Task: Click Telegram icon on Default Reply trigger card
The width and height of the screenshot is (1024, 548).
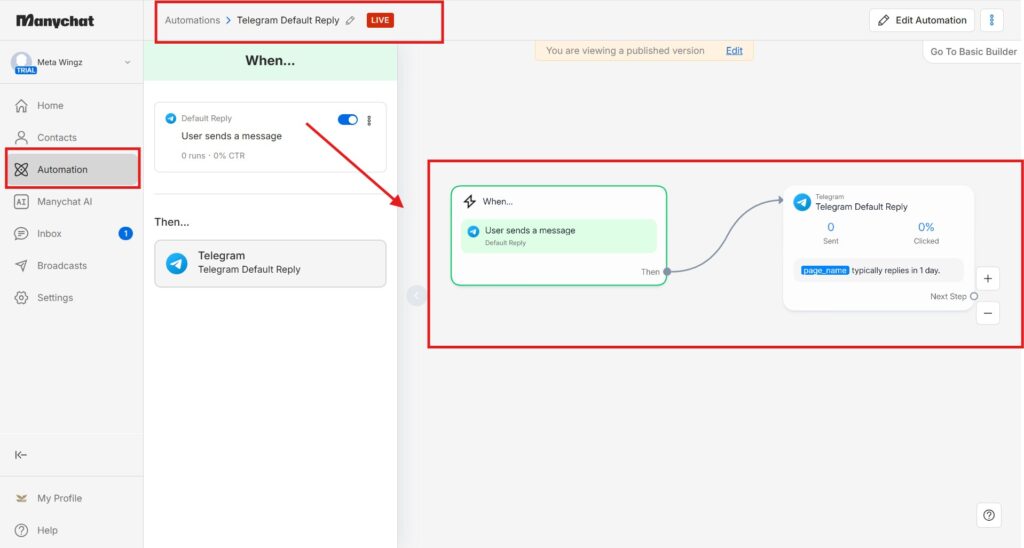Action: click(x=170, y=118)
